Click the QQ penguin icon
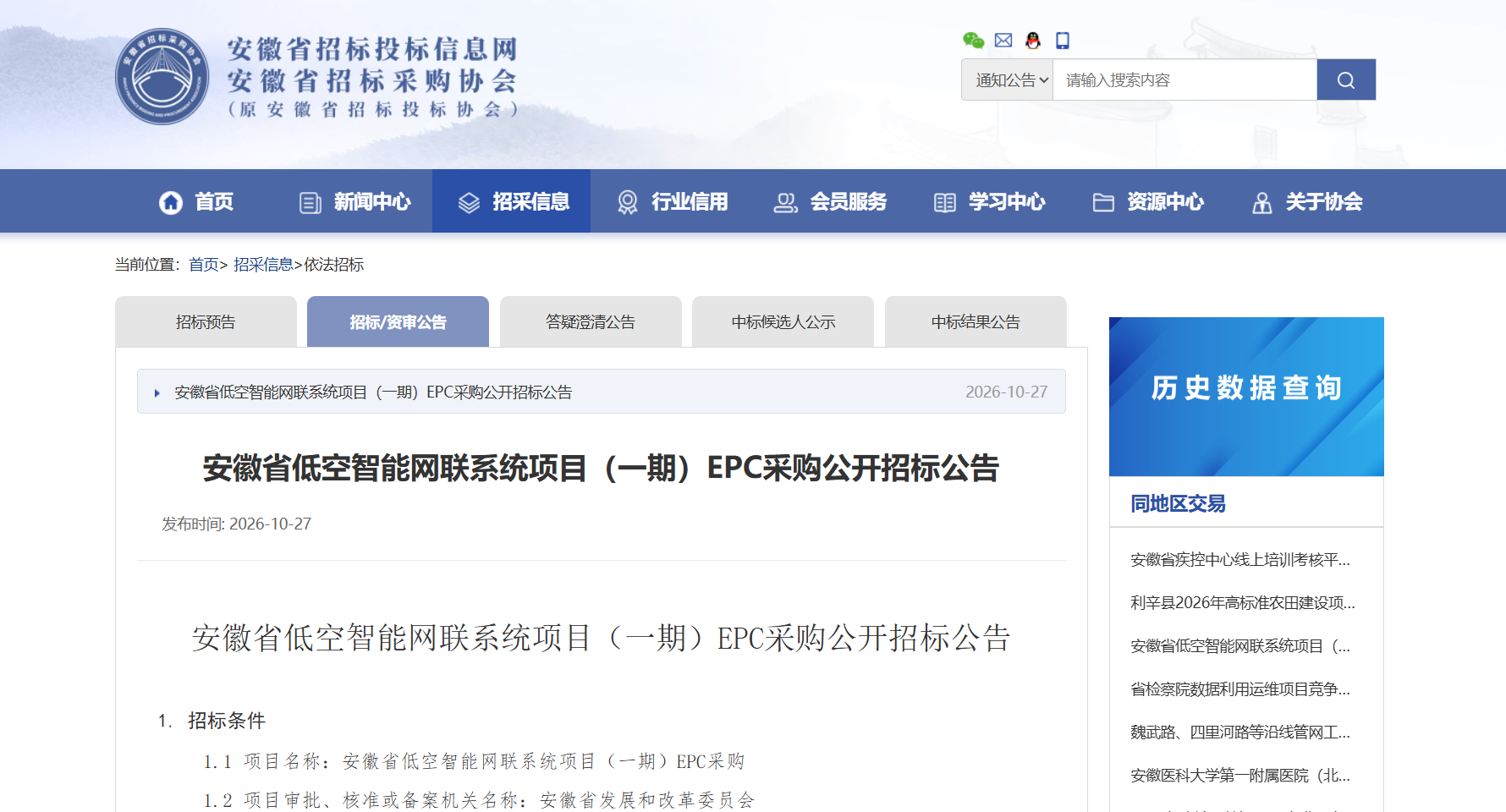 (1033, 40)
